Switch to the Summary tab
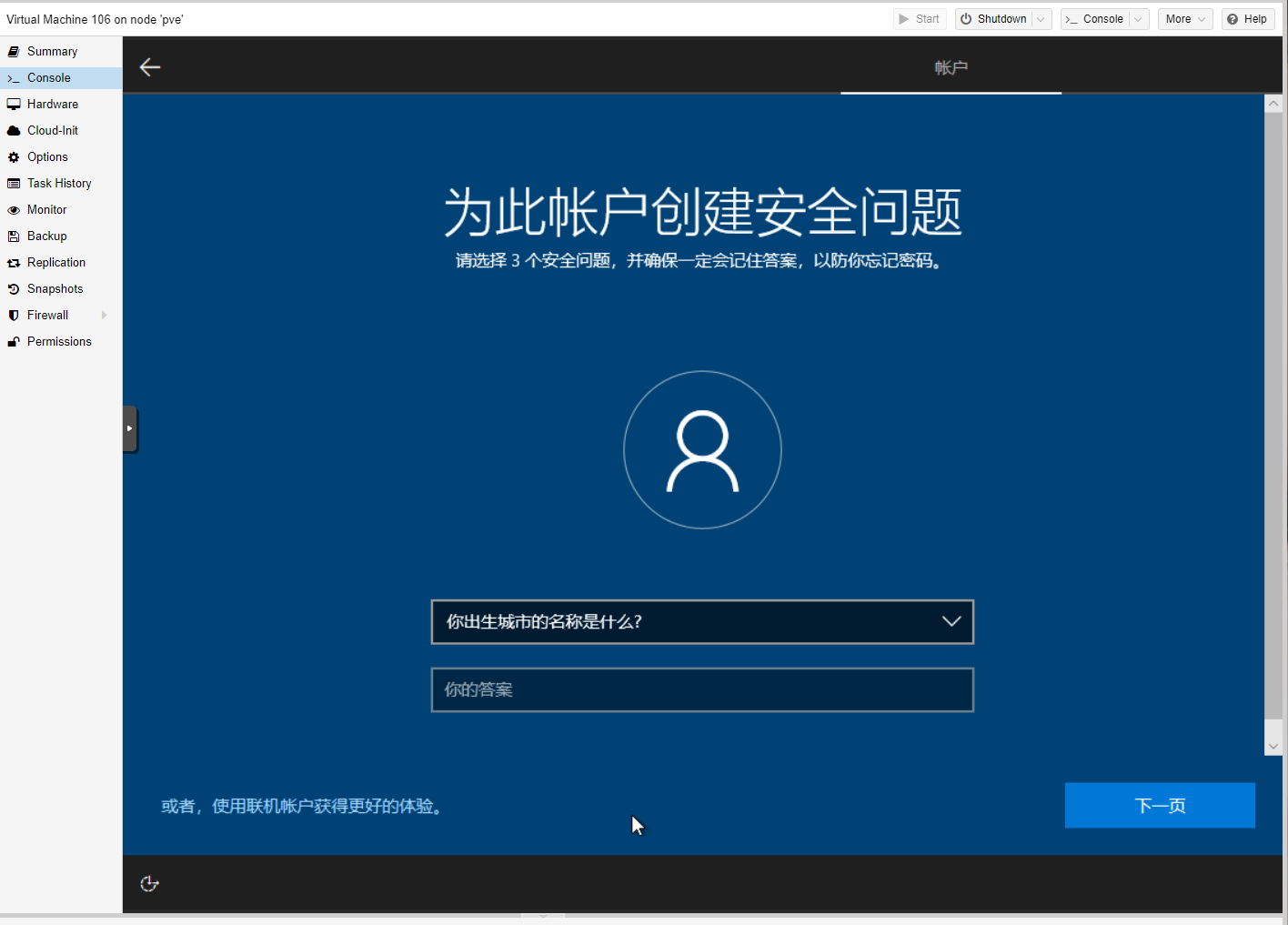Screen dimensions: 1288x925 [x=52, y=52]
